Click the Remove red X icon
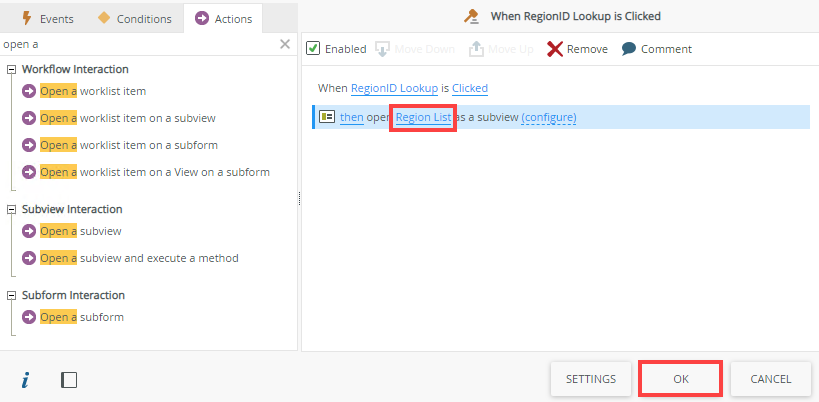 coord(554,49)
